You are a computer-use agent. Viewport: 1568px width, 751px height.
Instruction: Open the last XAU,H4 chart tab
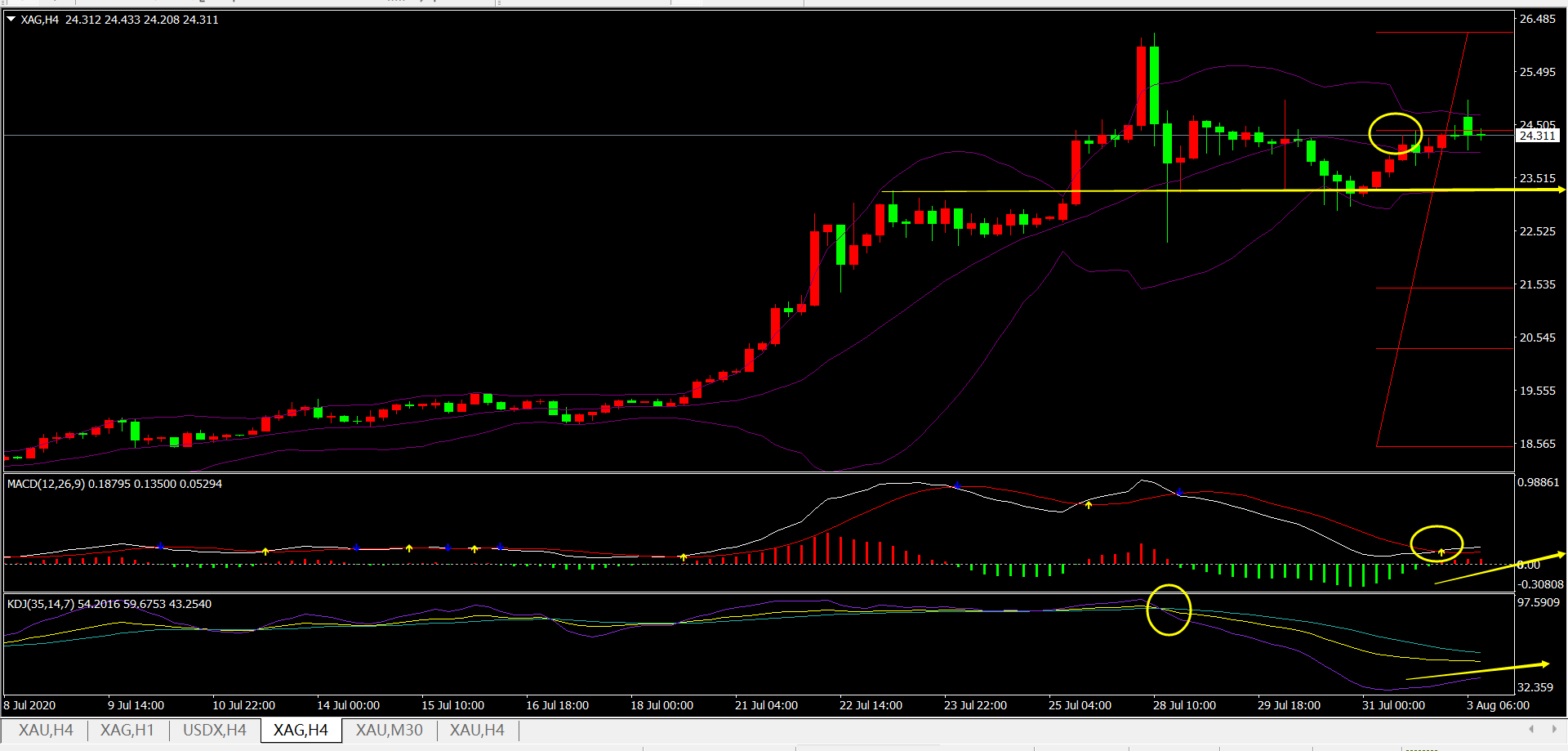tap(477, 730)
